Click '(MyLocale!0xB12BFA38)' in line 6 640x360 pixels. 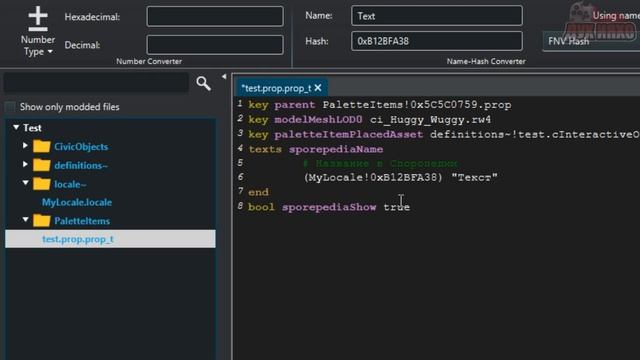click(373, 178)
